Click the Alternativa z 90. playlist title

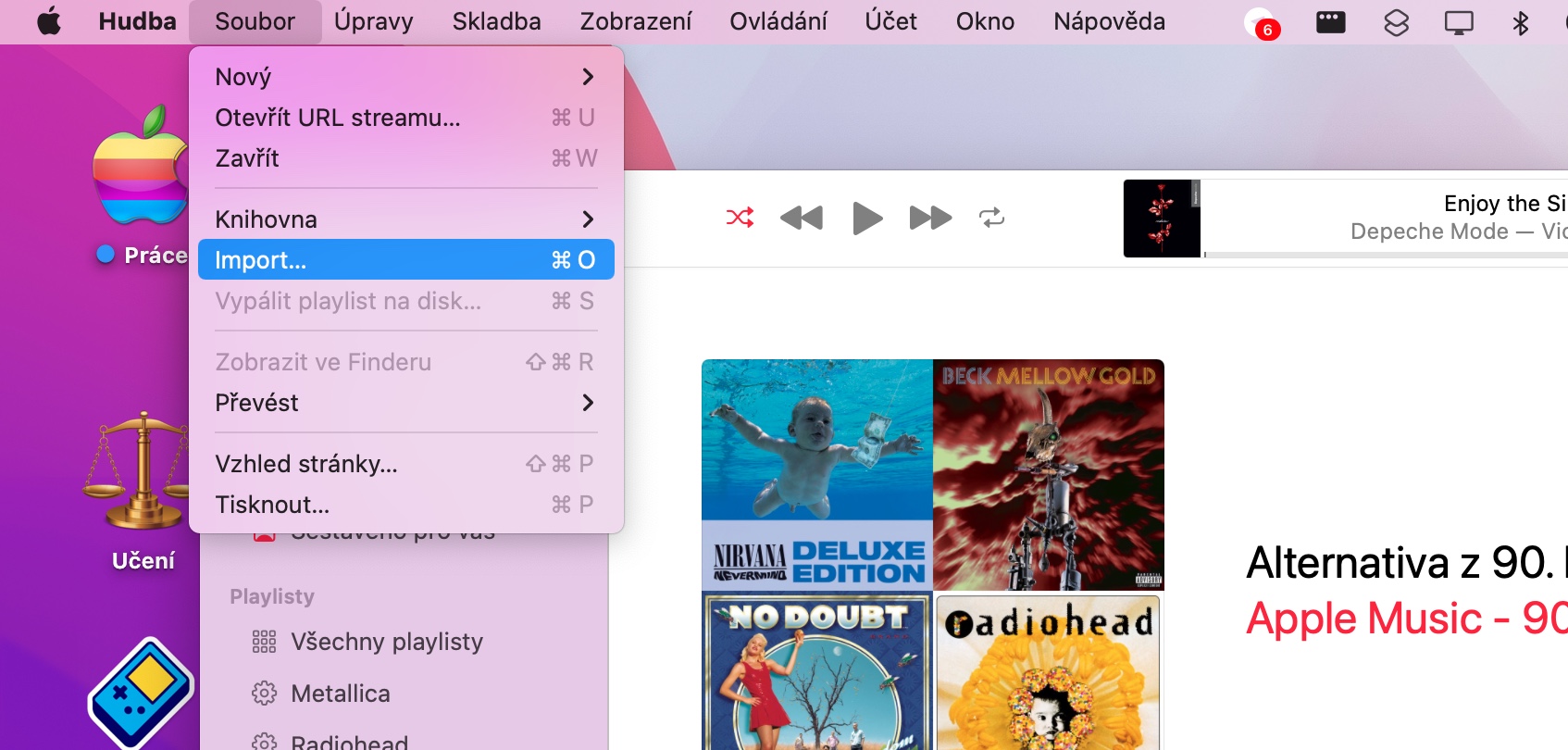click(x=1406, y=562)
